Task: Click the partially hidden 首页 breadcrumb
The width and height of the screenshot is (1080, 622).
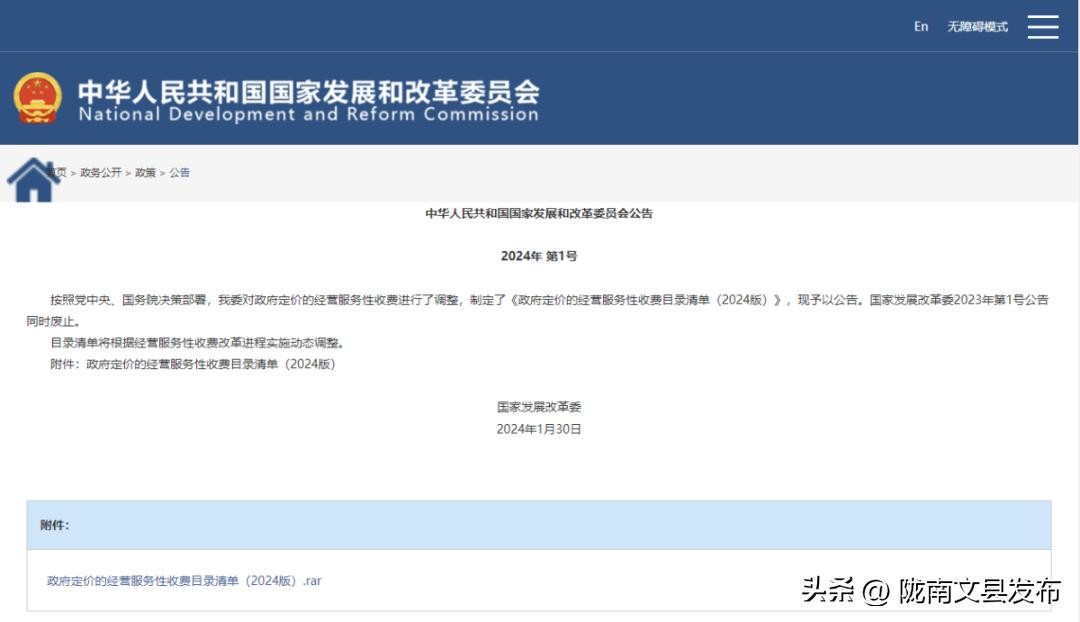Action: 60,173
